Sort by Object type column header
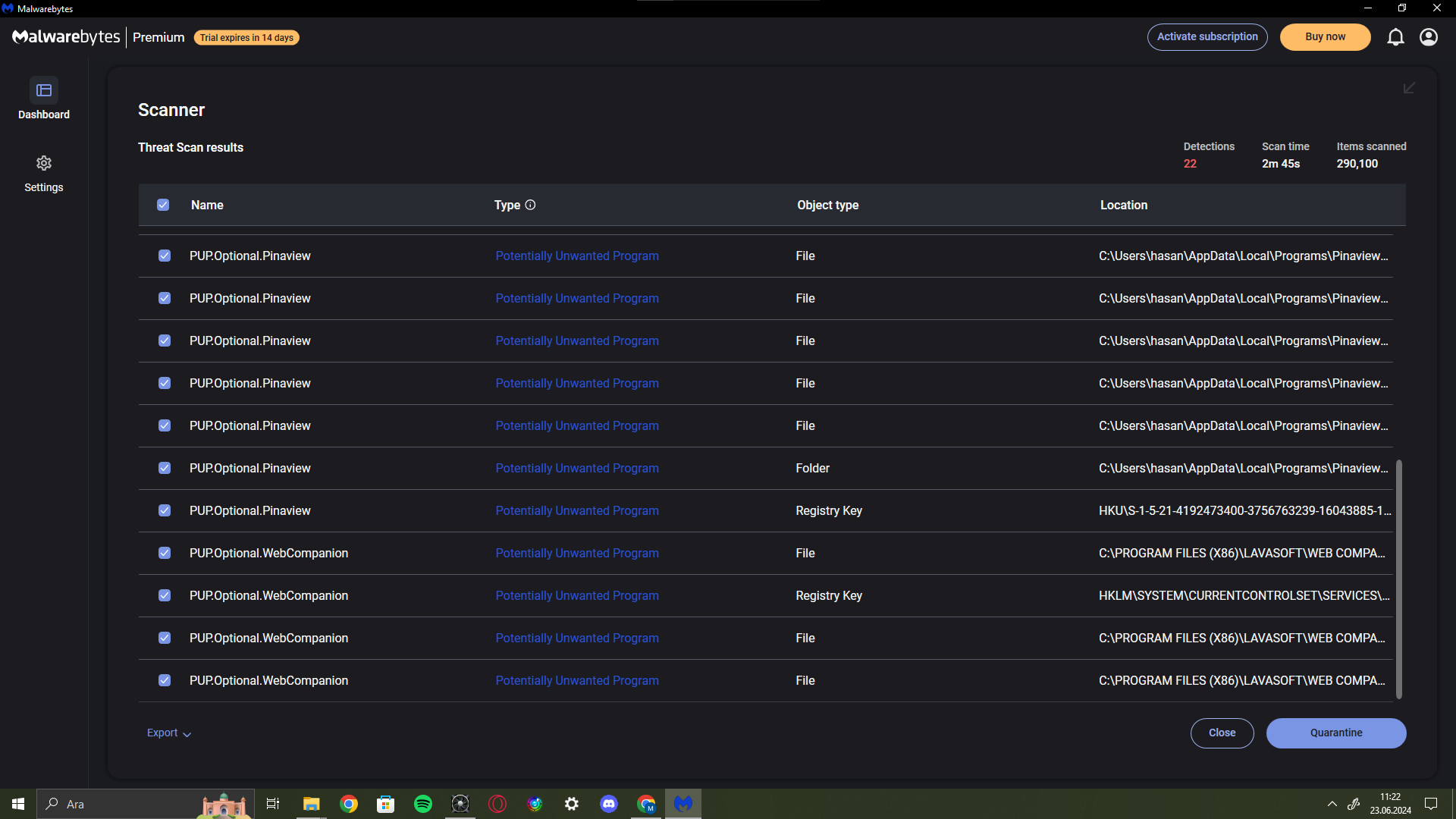This screenshot has height=819, width=1456. pyautogui.click(x=827, y=205)
